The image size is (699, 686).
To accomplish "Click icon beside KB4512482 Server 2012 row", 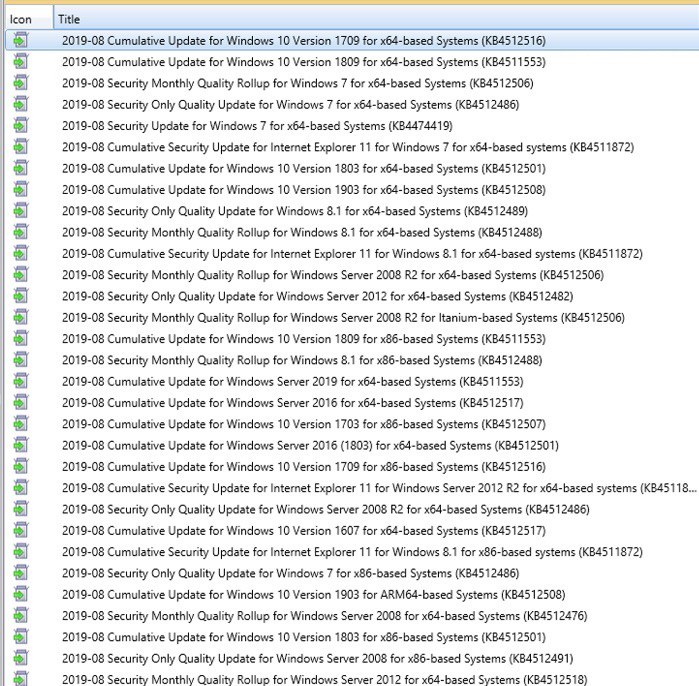I will (21, 296).
